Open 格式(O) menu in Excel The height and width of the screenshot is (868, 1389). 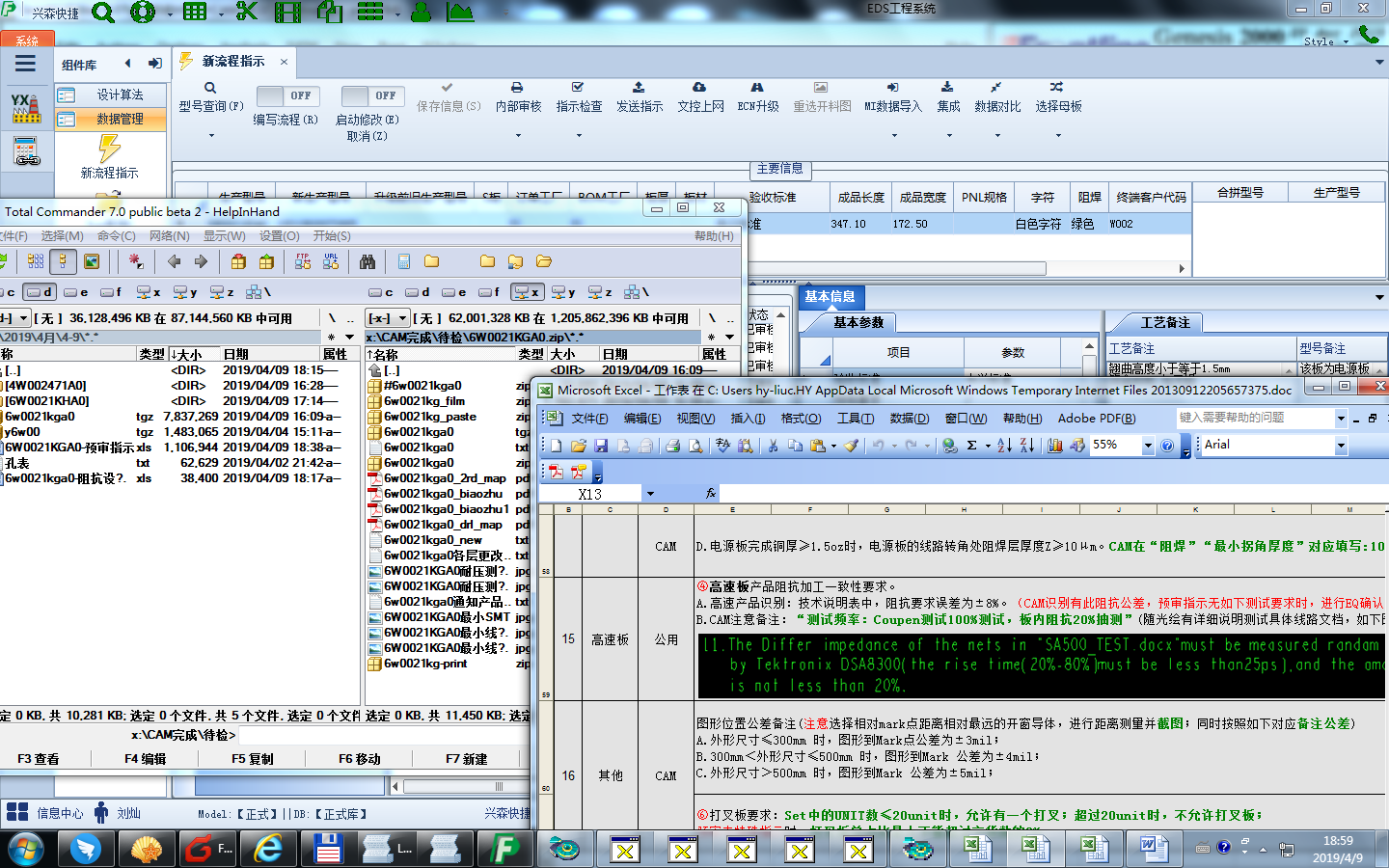(x=801, y=419)
